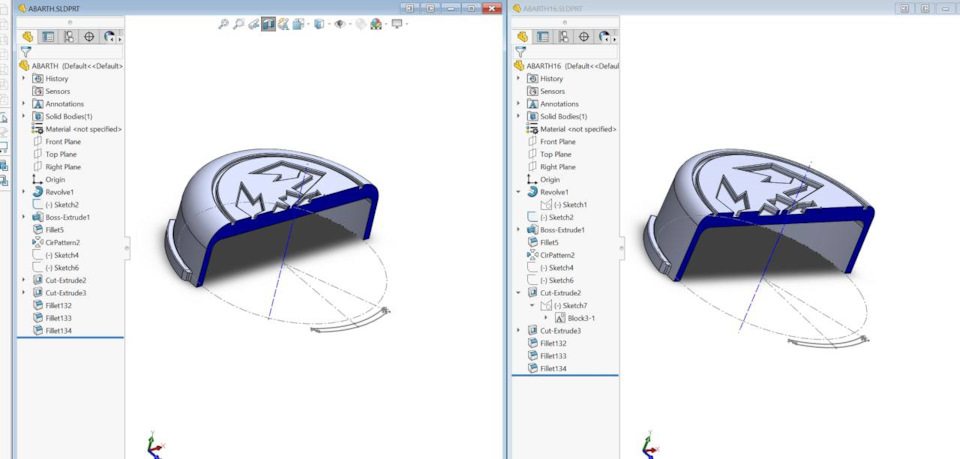Open dropdown arrow next to View Settings
Screen dimensions: 960x459
(407, 24)
